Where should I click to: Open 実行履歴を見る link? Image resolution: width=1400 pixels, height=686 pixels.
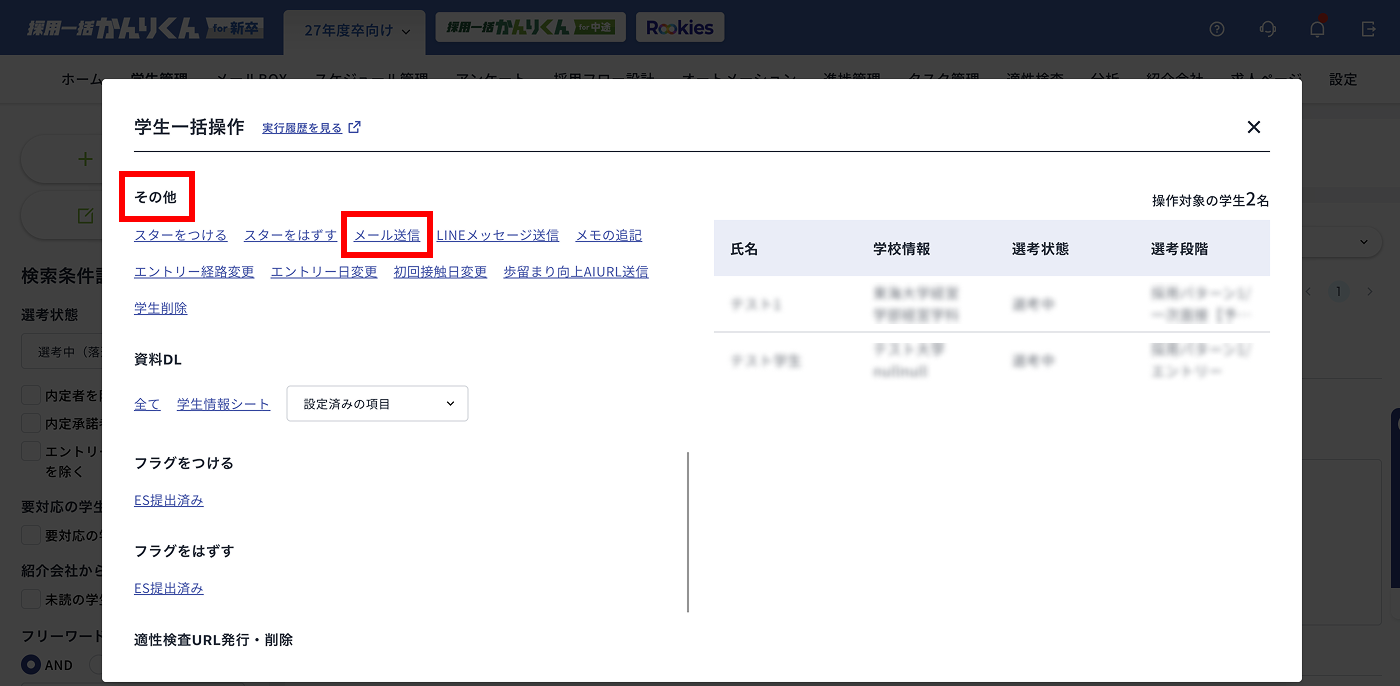click(302, 128)
